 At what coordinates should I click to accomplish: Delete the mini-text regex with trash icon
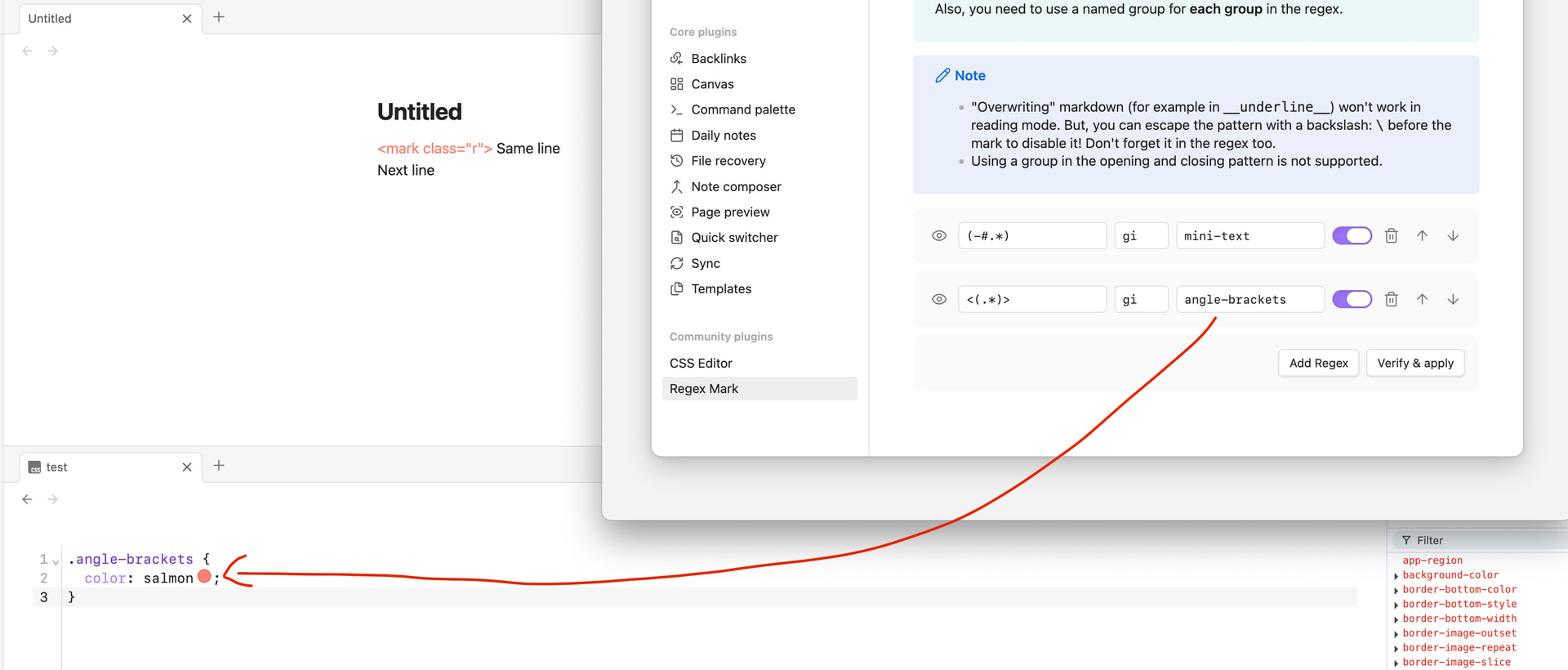coord(1391,236)
